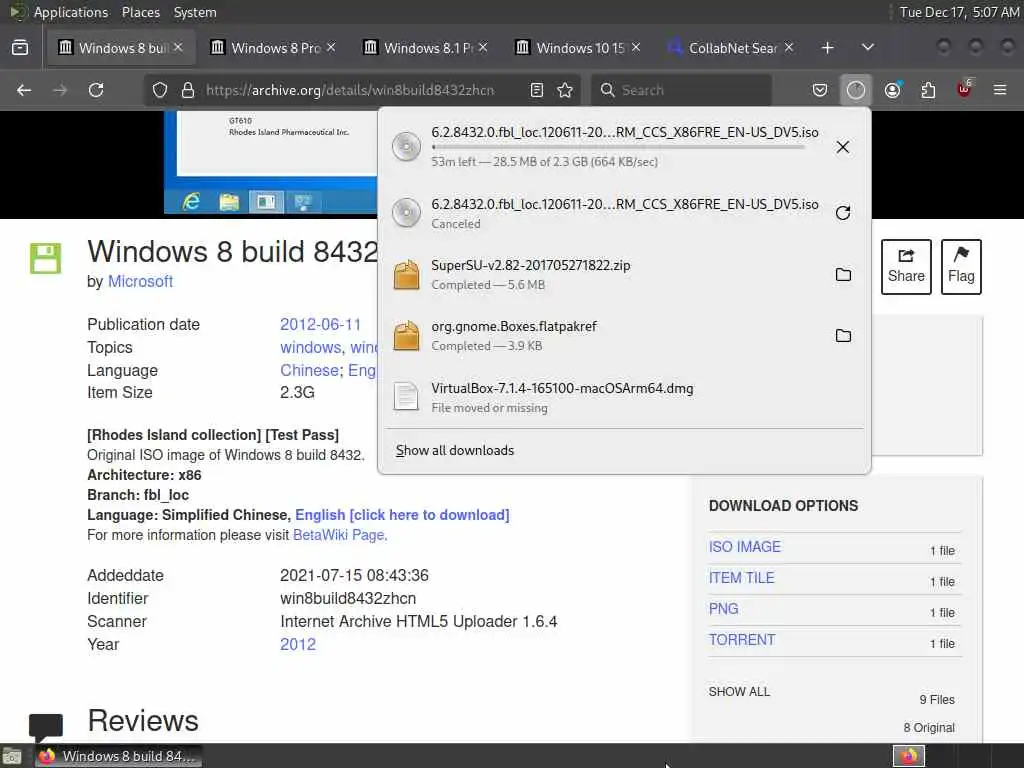Click the download progress bar
Image resolution: width=1024 pixels, height=768 pixels.
click(x=618, y=147)
